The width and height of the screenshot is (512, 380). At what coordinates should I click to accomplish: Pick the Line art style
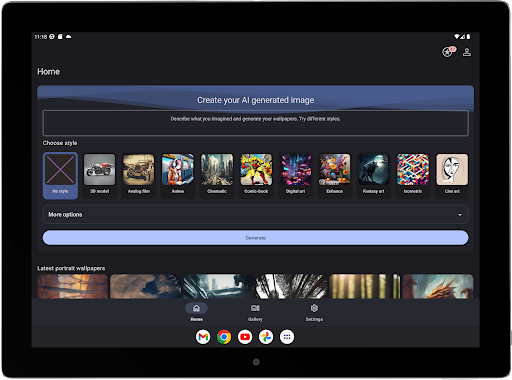pos(452,175)
